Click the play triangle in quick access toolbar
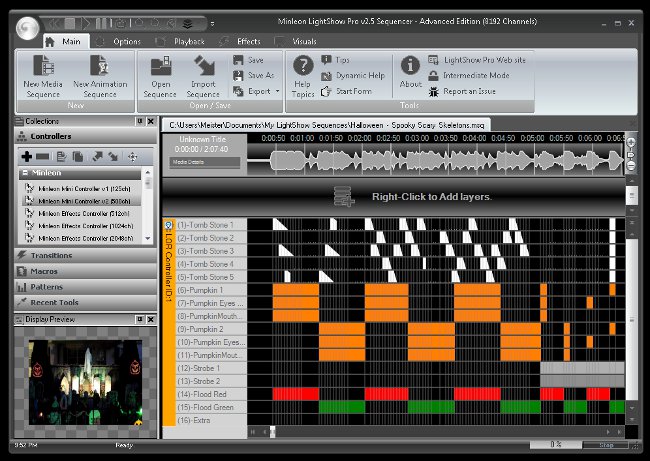The image size is (650, 461). (85, 23)
